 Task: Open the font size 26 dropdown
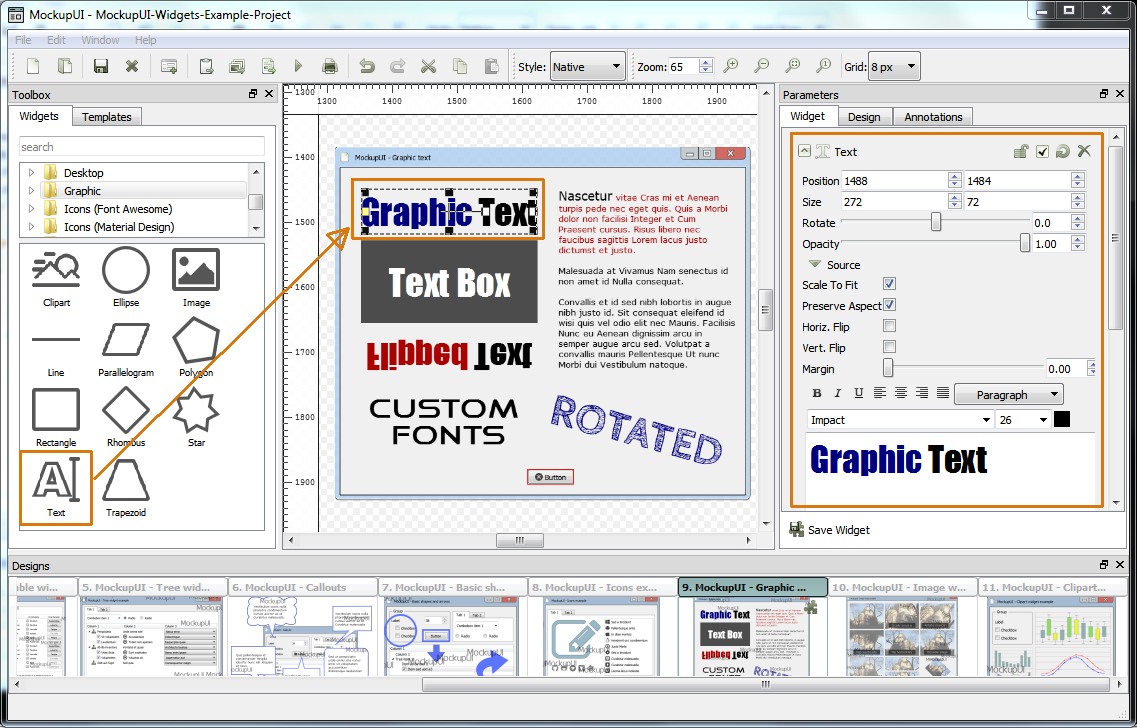(x=1023, y=420)
